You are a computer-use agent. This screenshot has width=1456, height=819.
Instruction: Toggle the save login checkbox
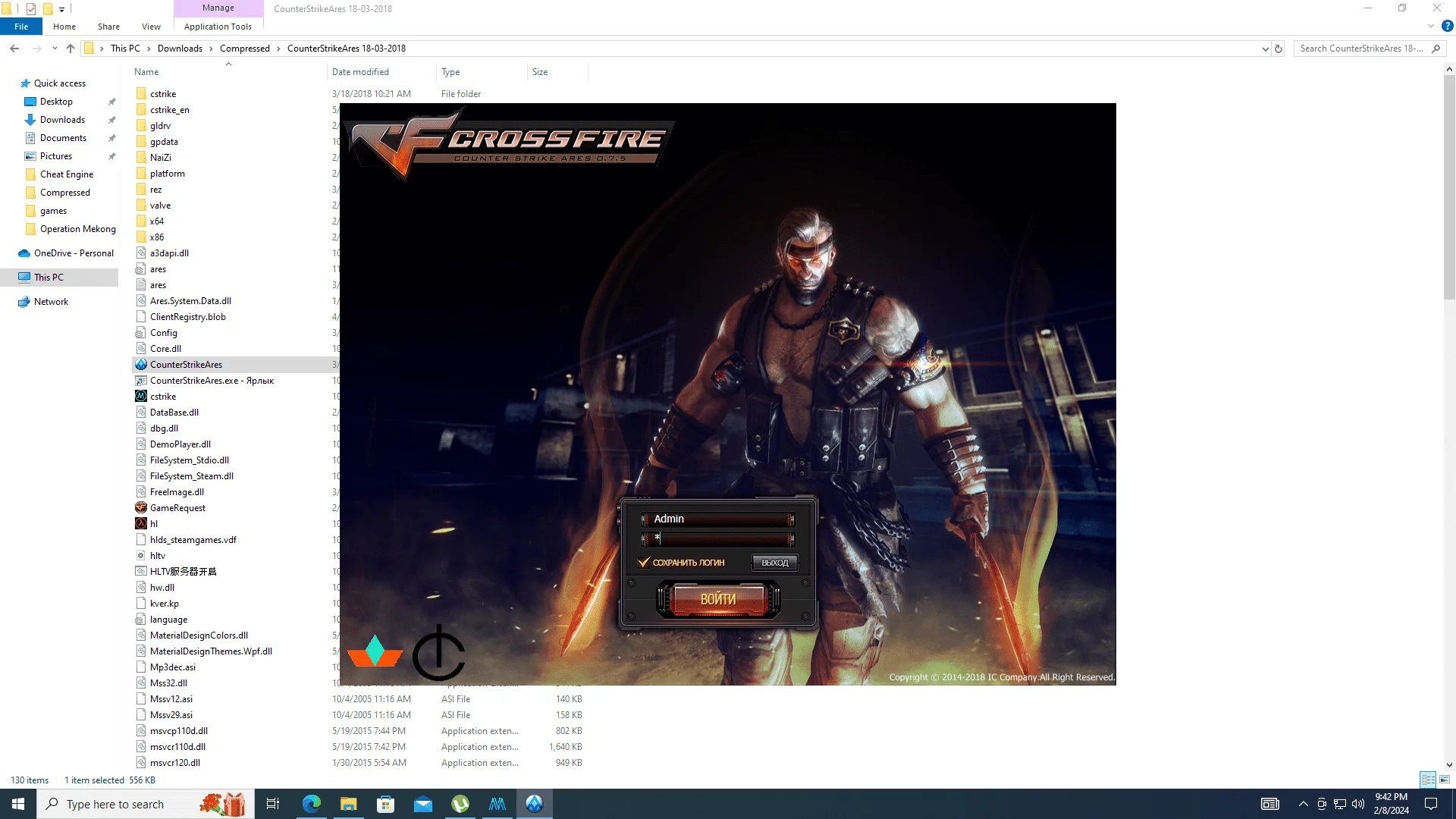point(644,563)
